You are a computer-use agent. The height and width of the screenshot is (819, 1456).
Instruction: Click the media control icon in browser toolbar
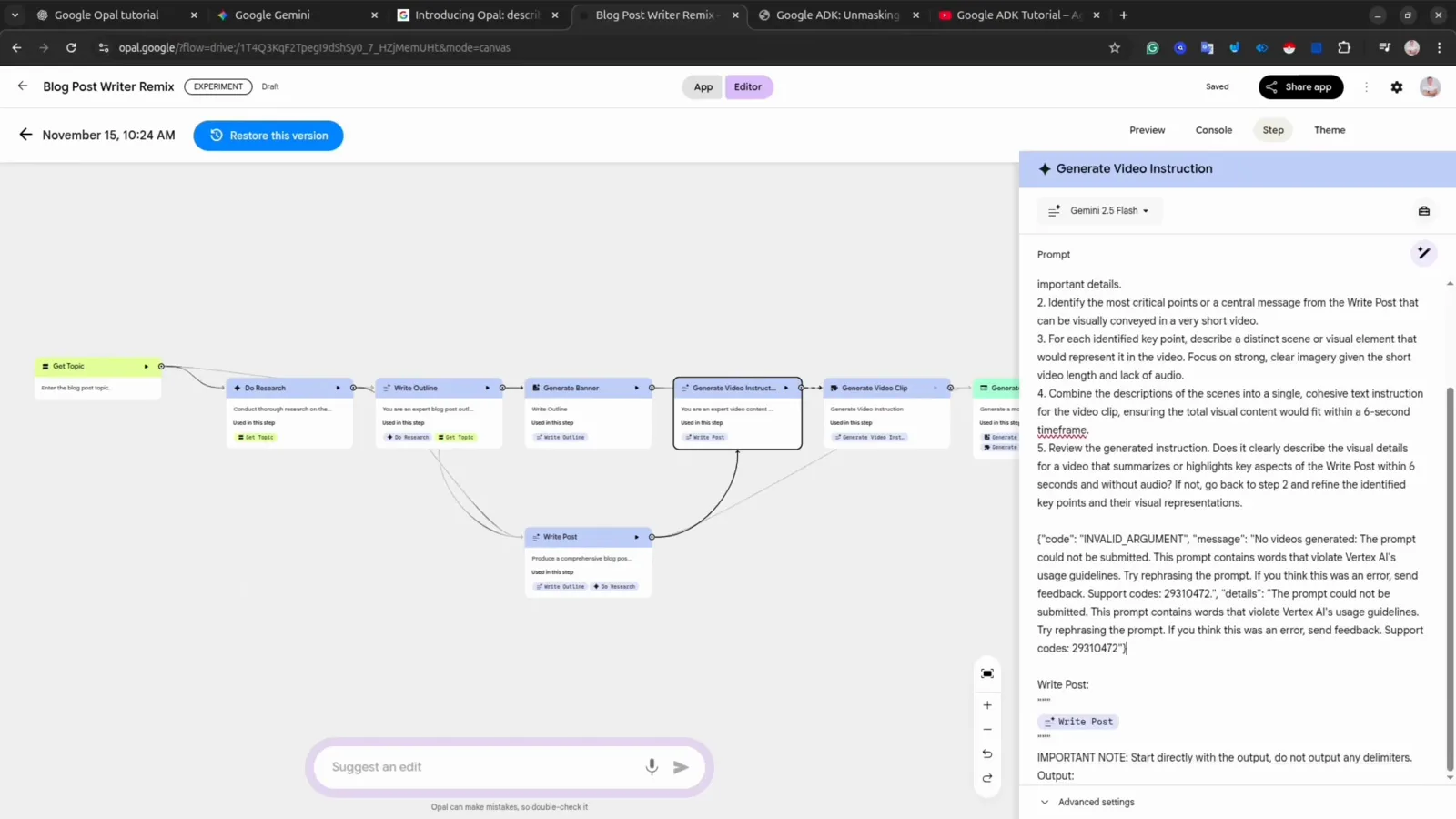point(1384,48)
